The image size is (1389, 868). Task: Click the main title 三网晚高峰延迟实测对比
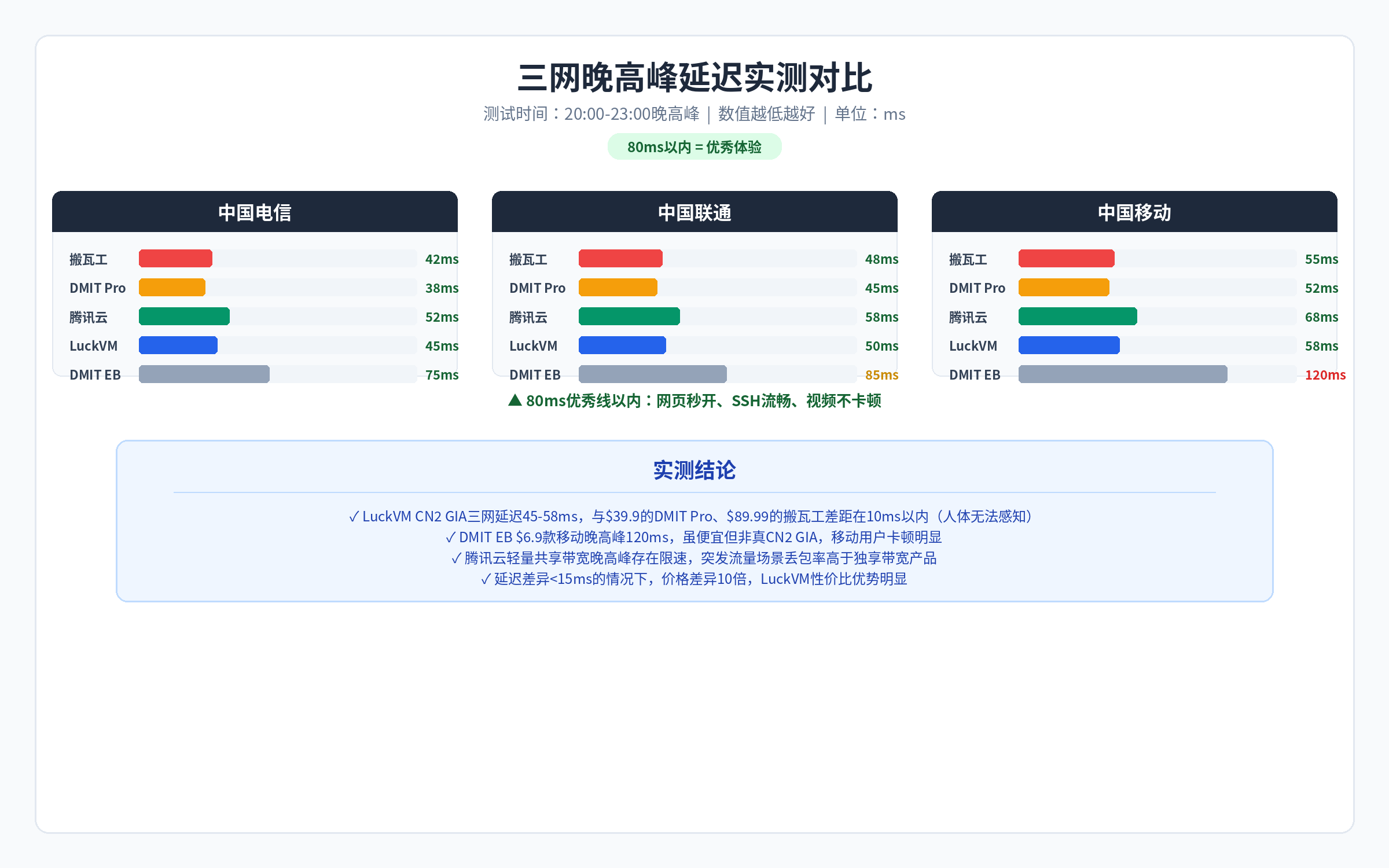click(x=694, y=78)
